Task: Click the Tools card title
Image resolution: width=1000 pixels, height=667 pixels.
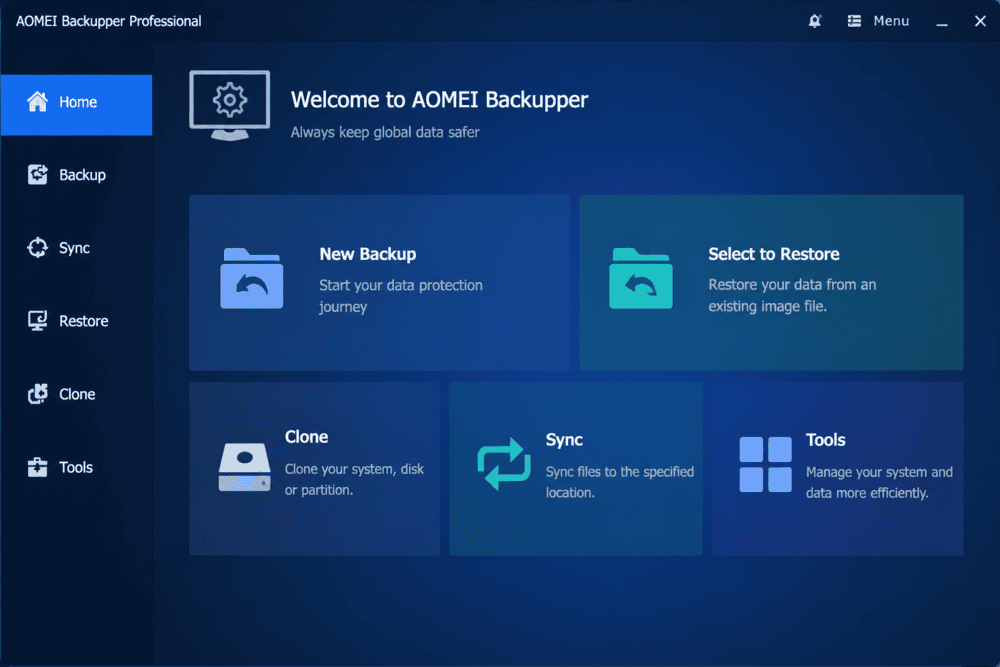Action: click(825, 440)
